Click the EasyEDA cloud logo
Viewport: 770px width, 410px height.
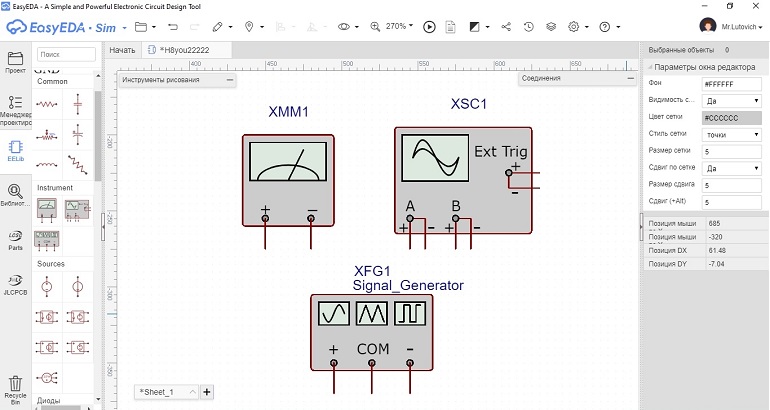[x=16, y=27]
